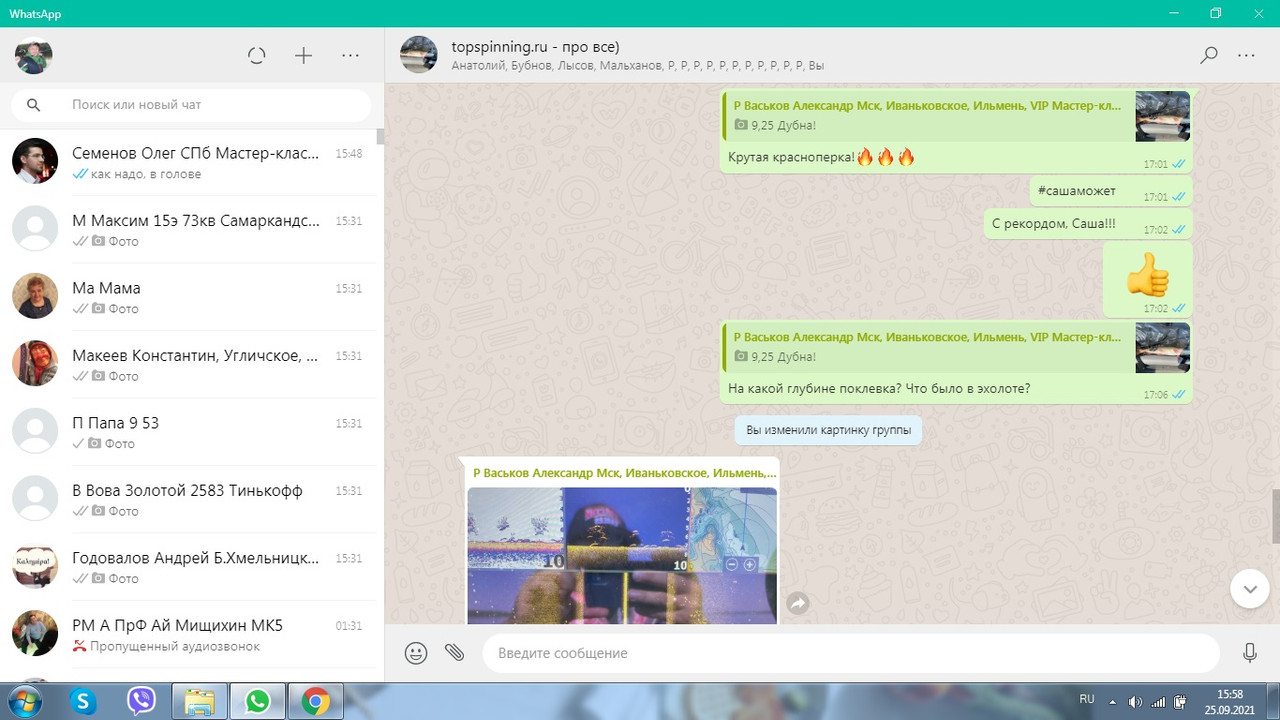Open the group title topspinning.ru info

(535, 46)
